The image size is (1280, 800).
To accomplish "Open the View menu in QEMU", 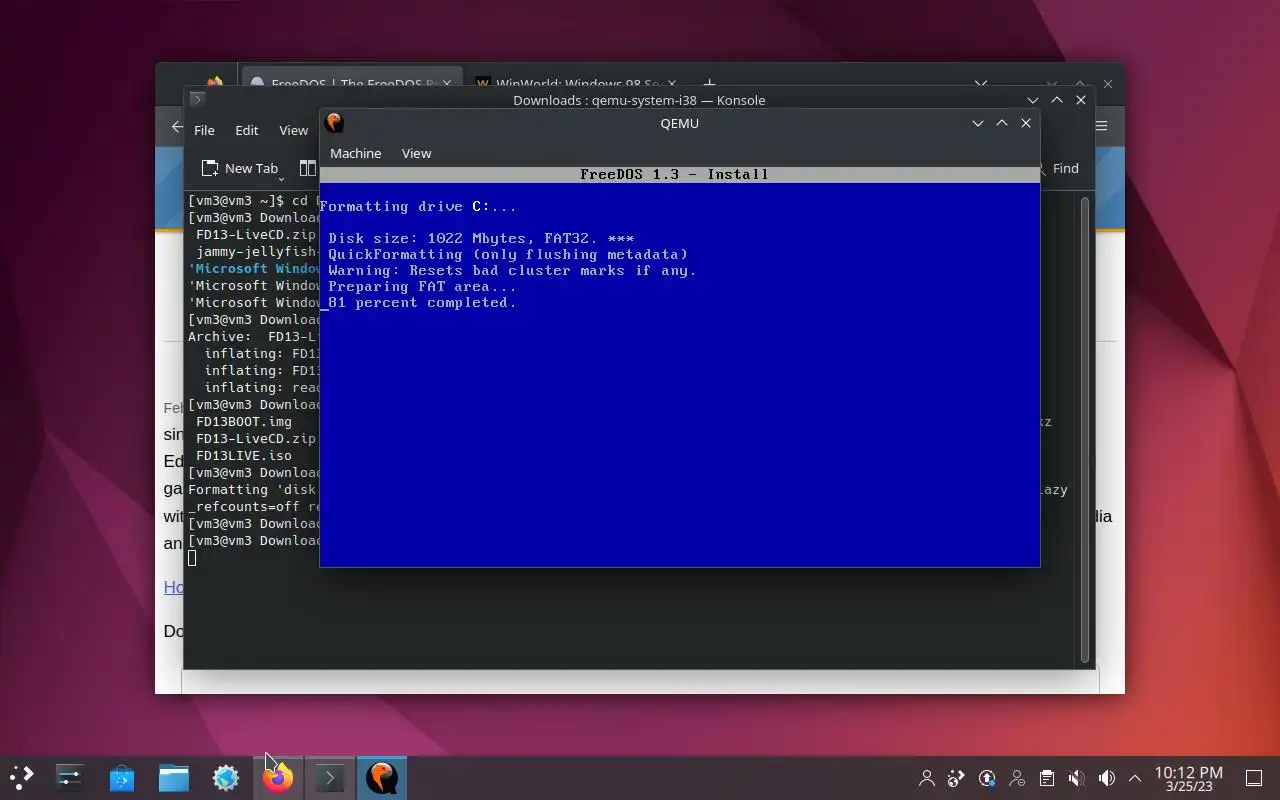I will (416, 153).
